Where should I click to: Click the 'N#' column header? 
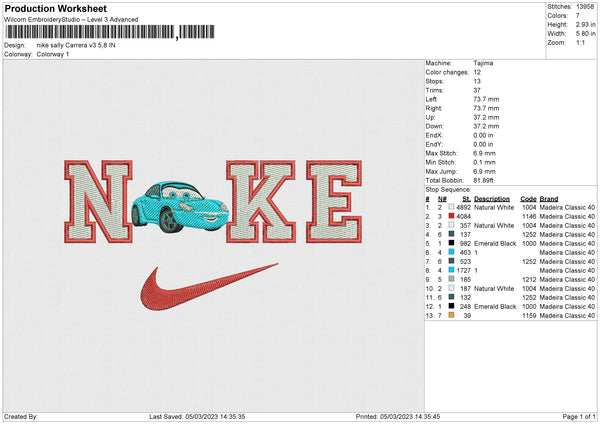442,199
